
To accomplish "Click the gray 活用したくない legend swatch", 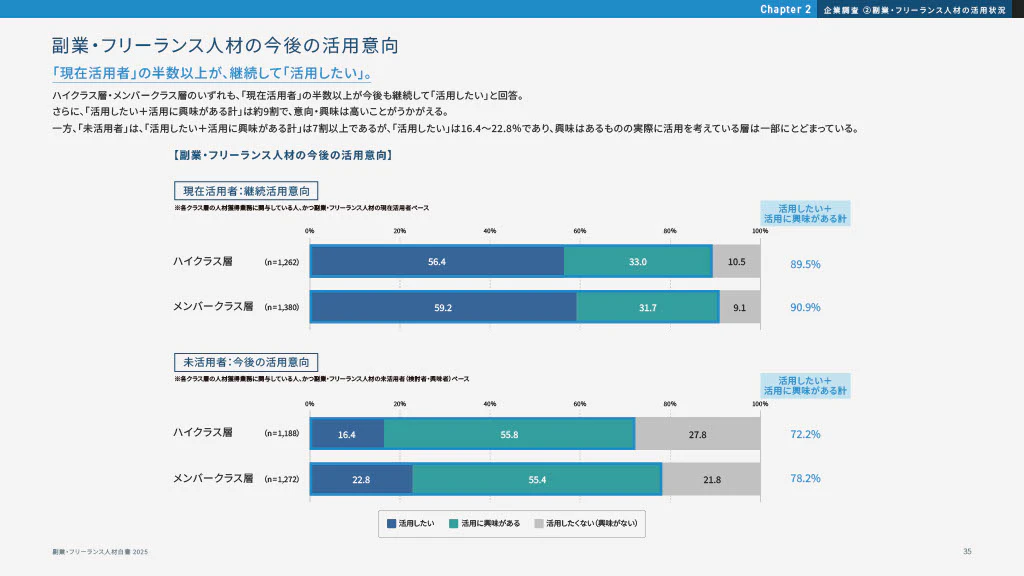I will click(x=539, y=524).
